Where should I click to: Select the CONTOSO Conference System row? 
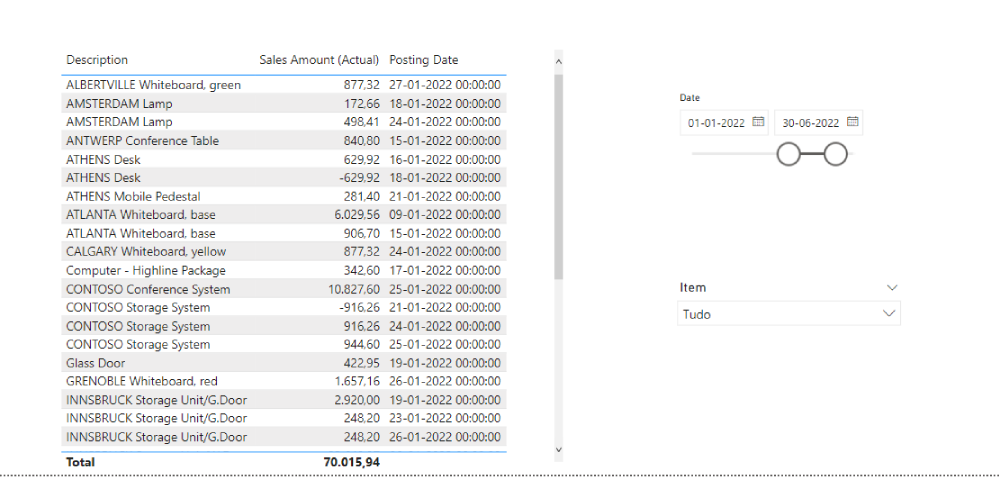coord(148,289)
